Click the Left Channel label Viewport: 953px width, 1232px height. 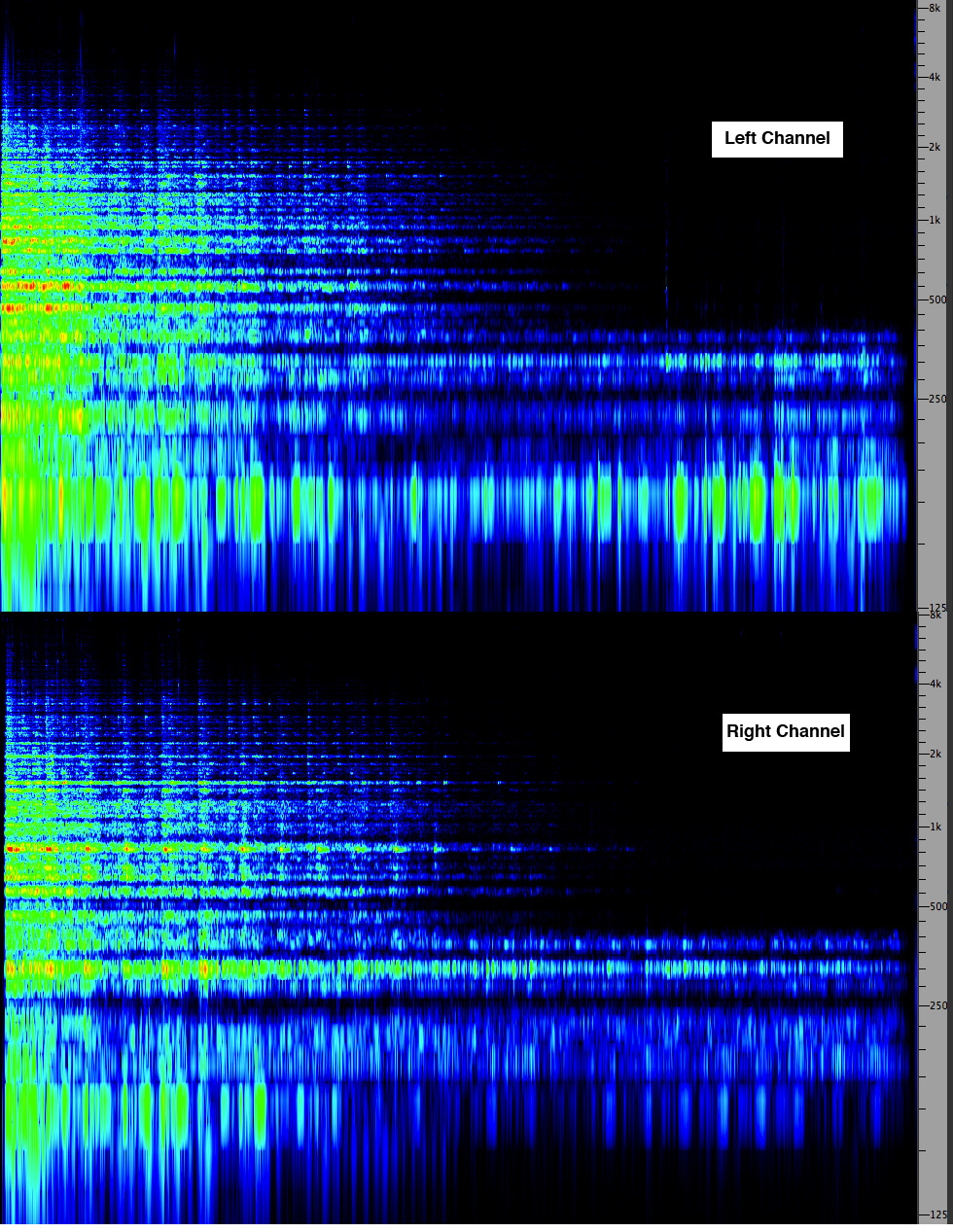pos(777,139)
